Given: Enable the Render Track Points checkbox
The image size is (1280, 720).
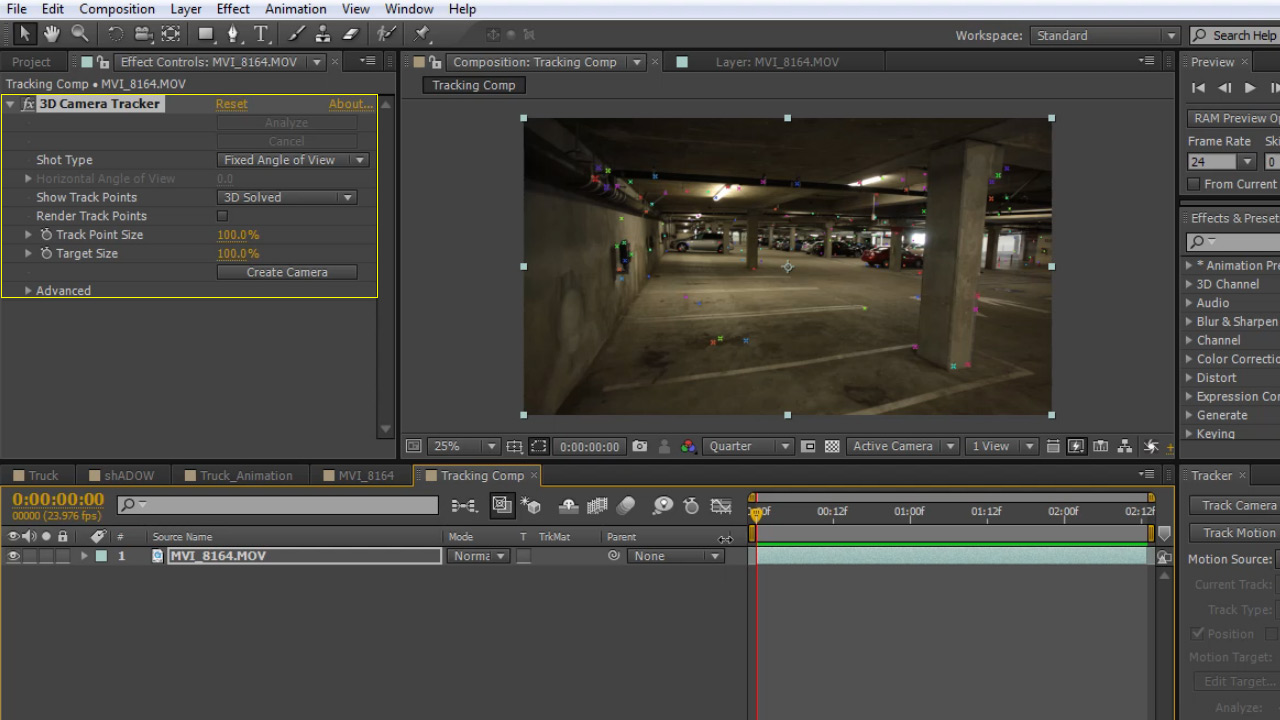Looking at the screenshot, I should (222, 216).
